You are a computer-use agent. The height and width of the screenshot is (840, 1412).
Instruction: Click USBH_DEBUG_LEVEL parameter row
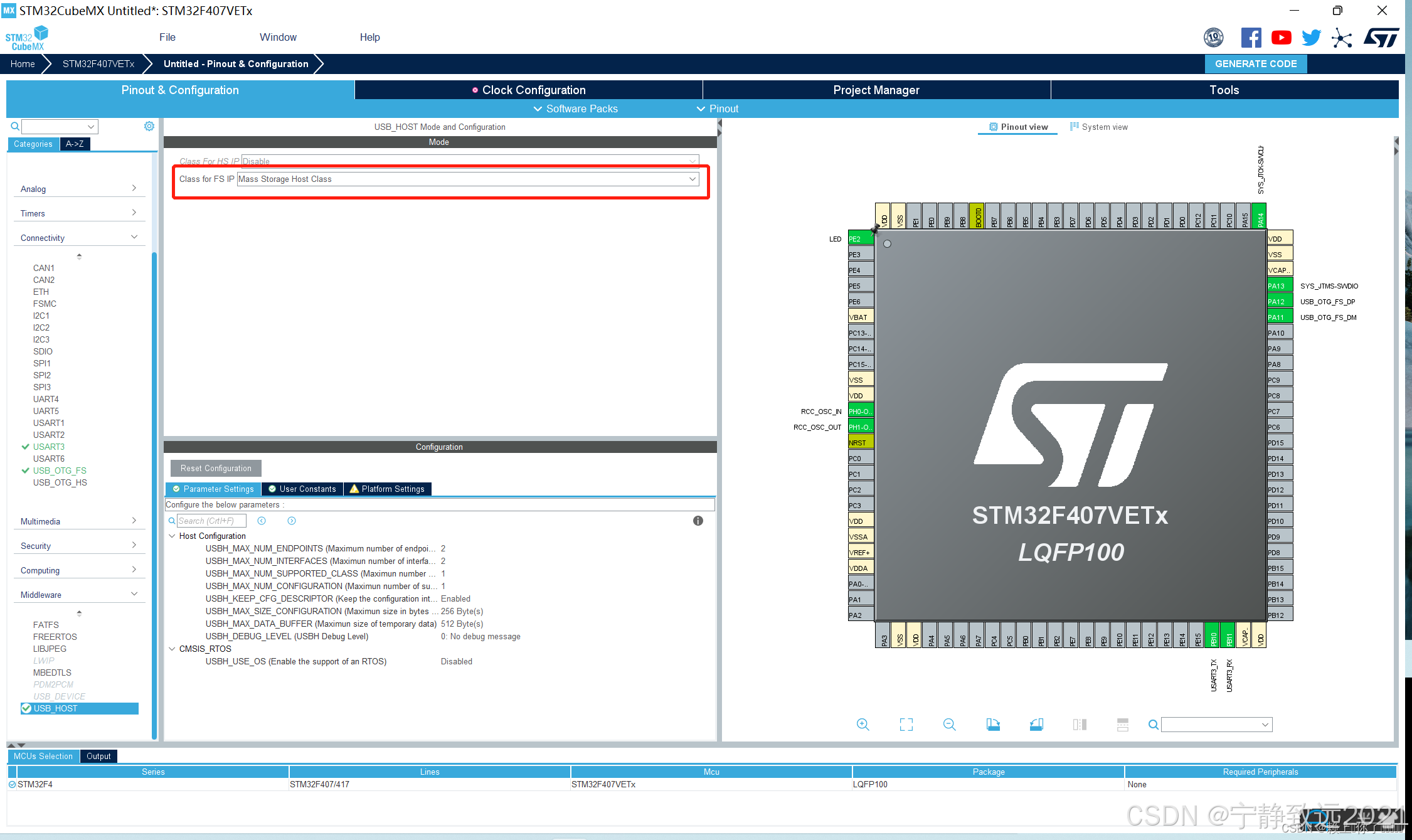click(x=363, y=636)
